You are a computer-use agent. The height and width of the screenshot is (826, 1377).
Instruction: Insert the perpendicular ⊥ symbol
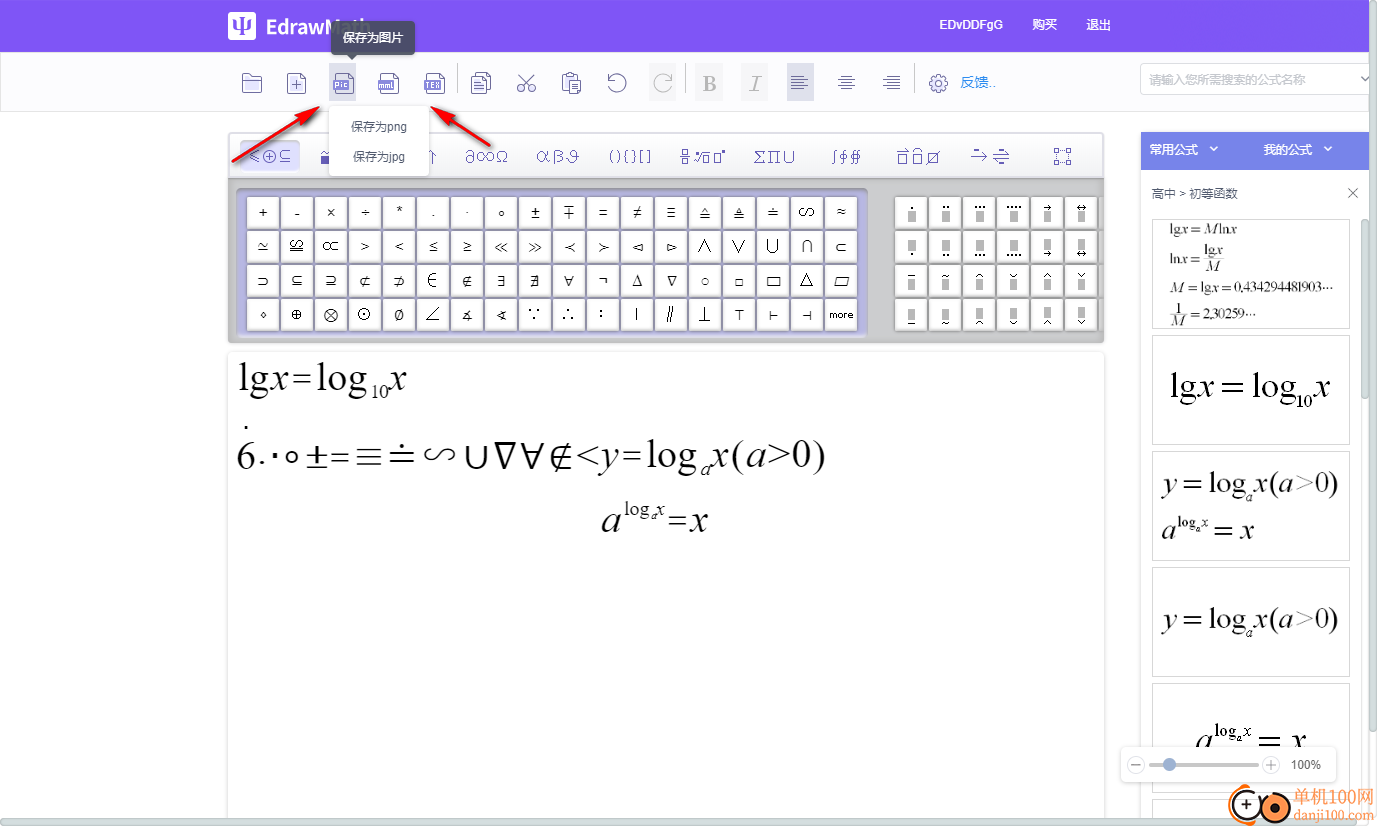[705, 314]
